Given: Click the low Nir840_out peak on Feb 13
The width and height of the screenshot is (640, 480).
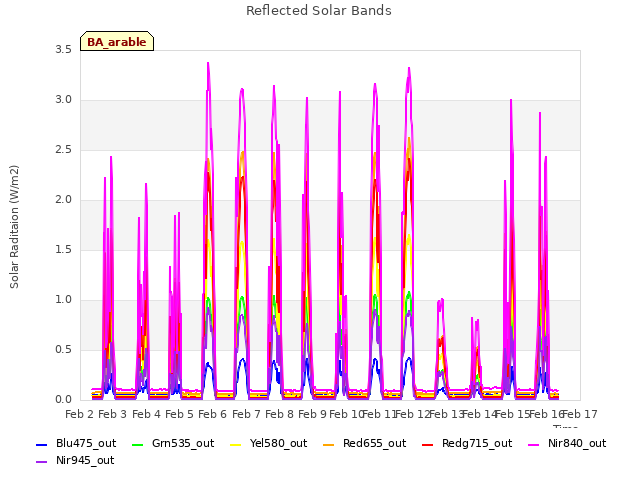Looking at the screenshot, I should [x=442, y=300].
